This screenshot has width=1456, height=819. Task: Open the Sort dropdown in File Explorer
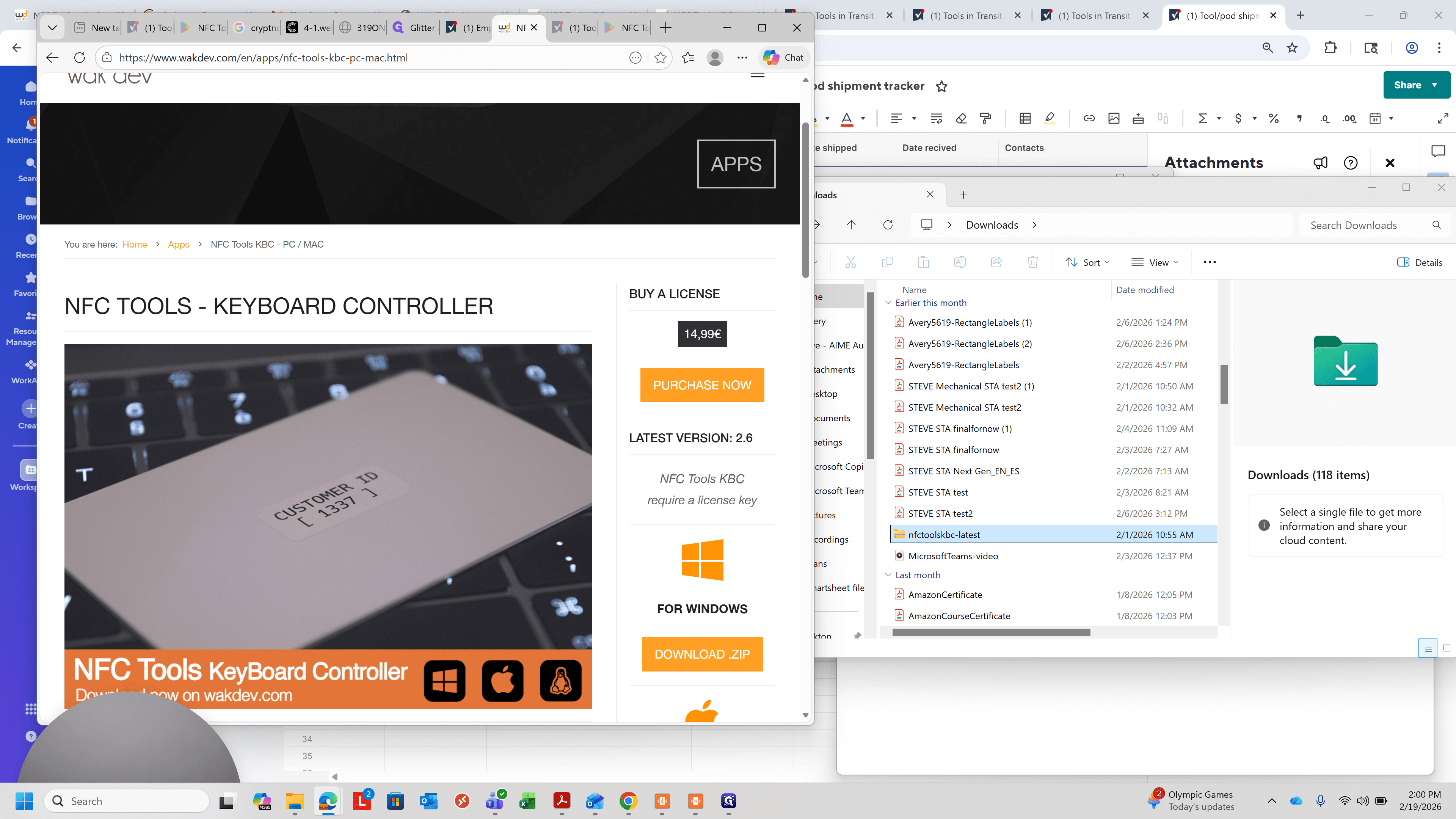(1088, 262)
